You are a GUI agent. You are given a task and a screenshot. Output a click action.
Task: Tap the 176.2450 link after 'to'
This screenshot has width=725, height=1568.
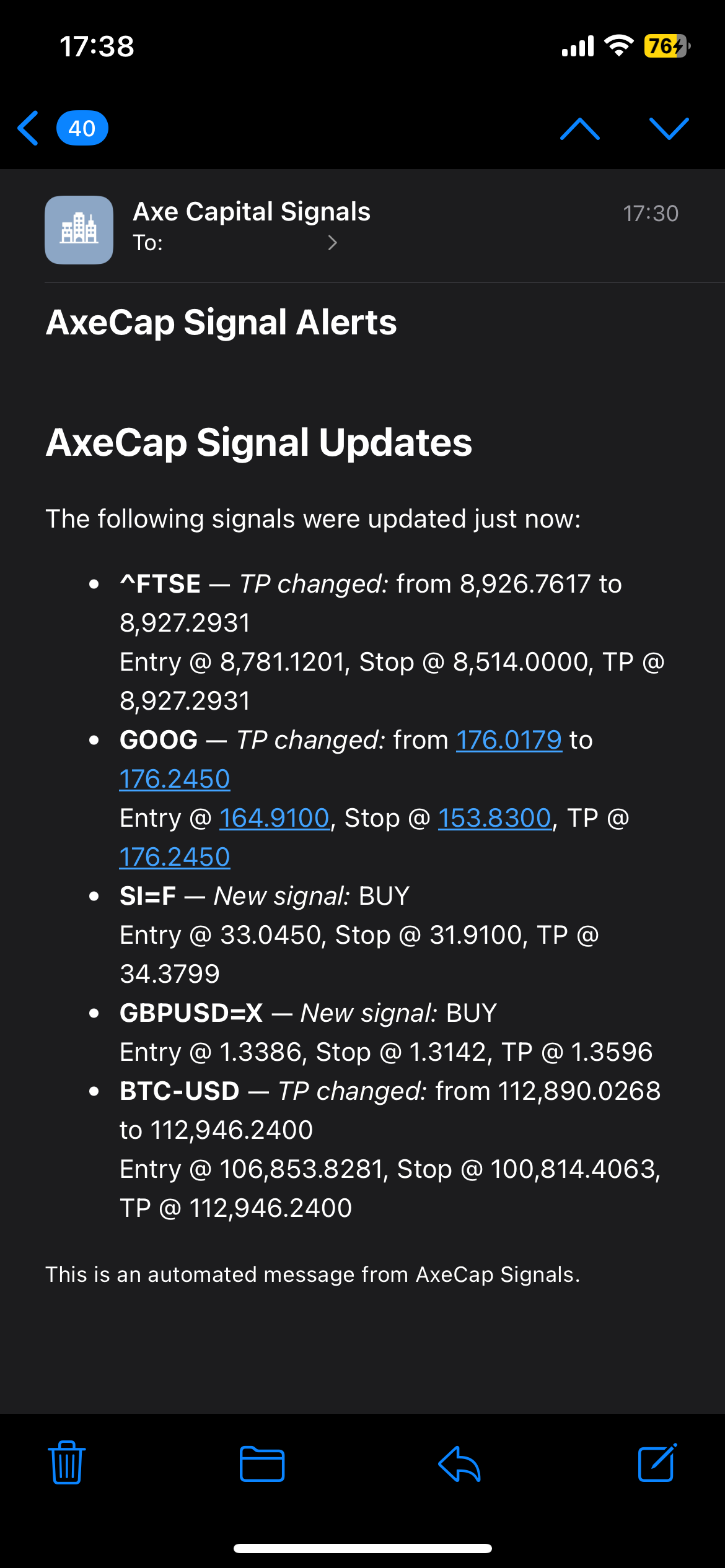(x=175, y=779)
